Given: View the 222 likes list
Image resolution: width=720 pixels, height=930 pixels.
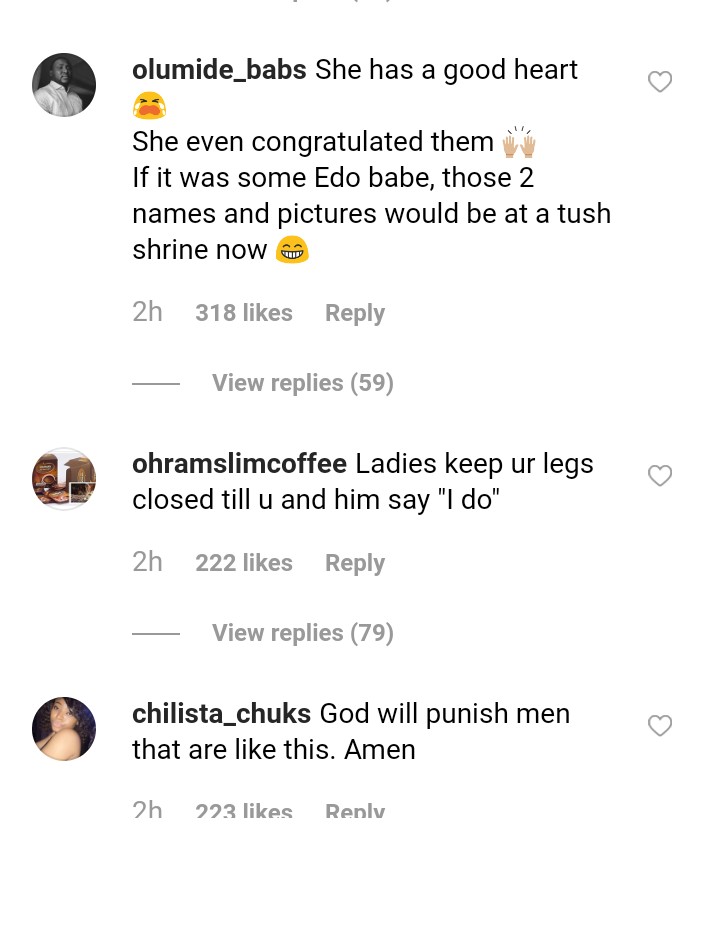Looking at the screenshot, I should coord(244,563).
